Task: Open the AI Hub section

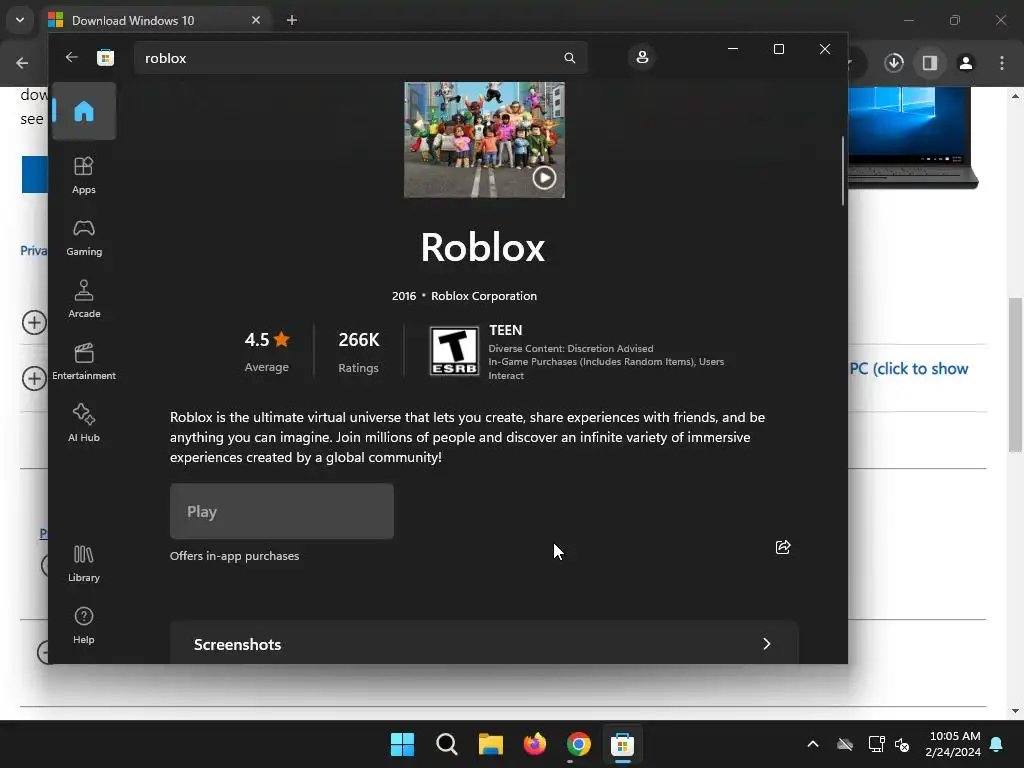Action: pyautogui.click(x=84, y=423)
